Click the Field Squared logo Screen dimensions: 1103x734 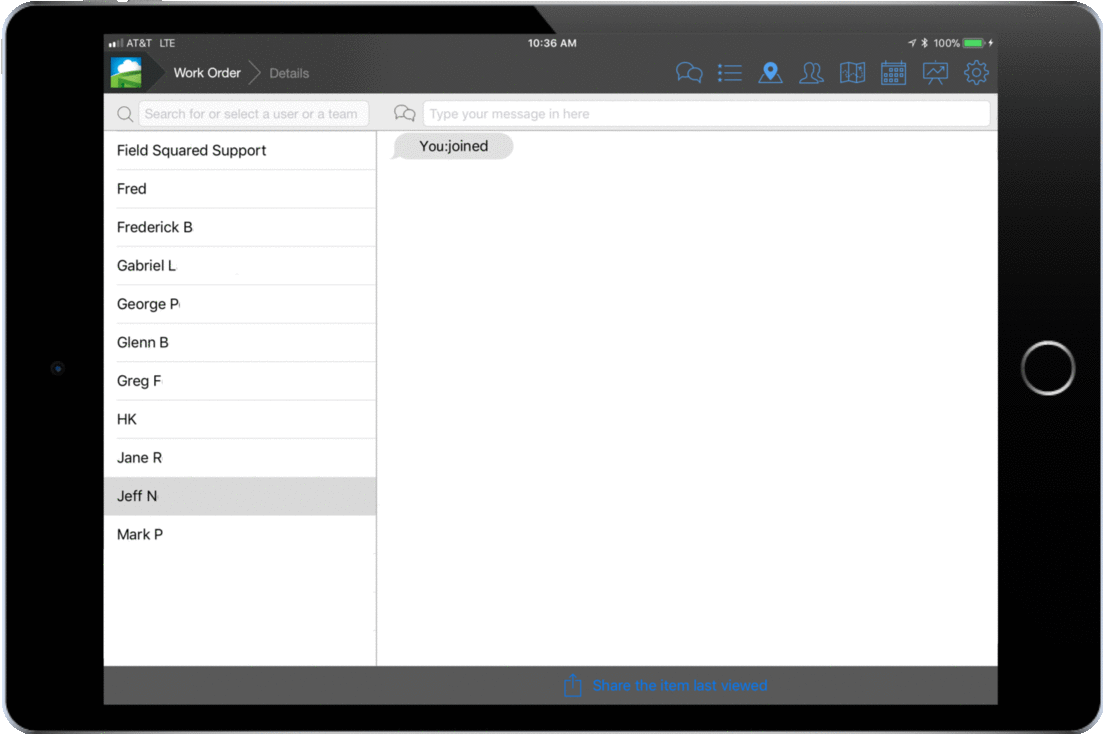pos(126,72)
